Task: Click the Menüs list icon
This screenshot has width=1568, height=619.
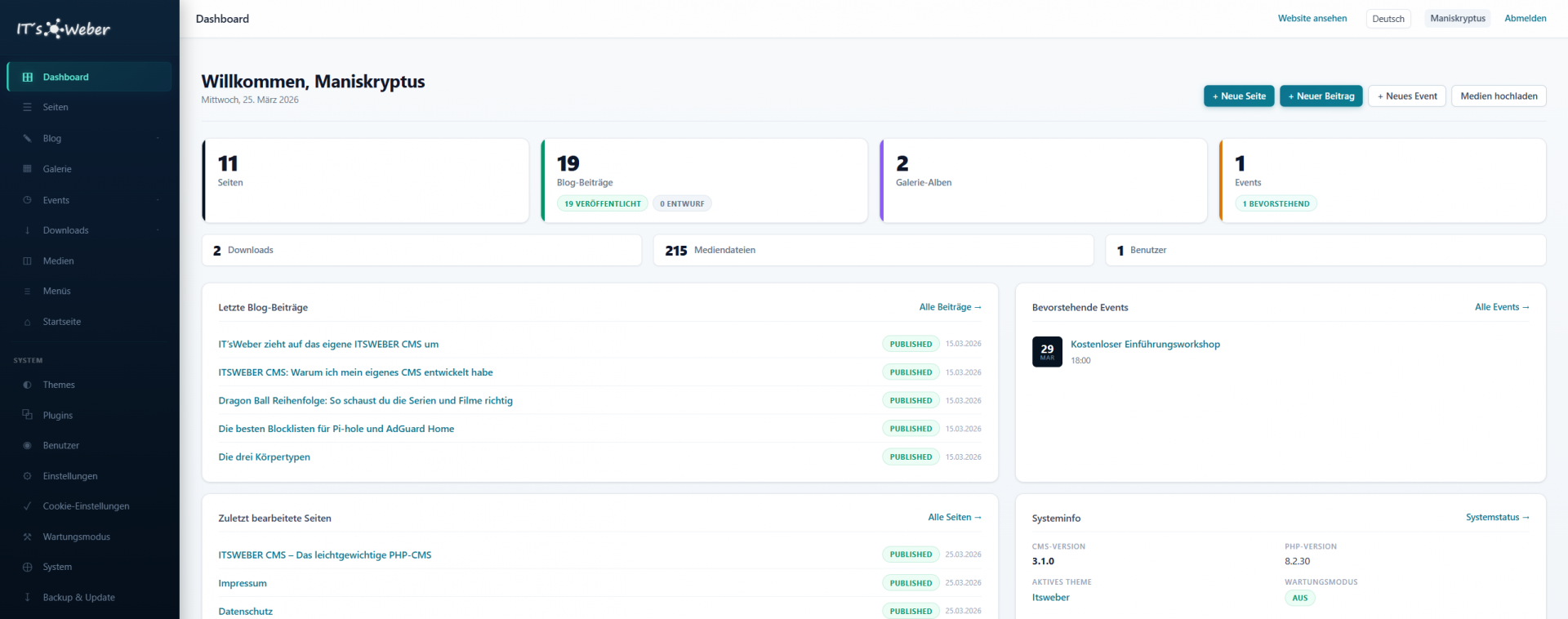Action: coord(27,291)
